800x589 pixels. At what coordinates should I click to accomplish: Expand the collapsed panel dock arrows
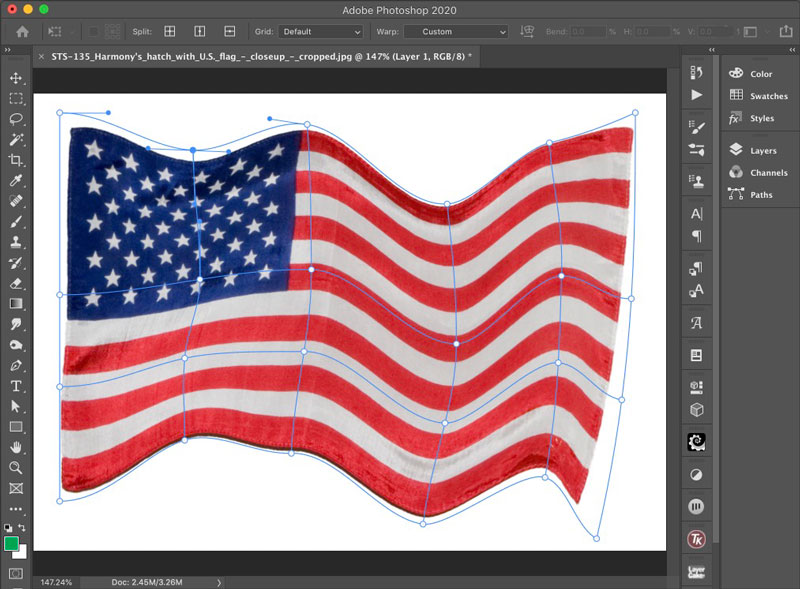[x=710, y=49]
